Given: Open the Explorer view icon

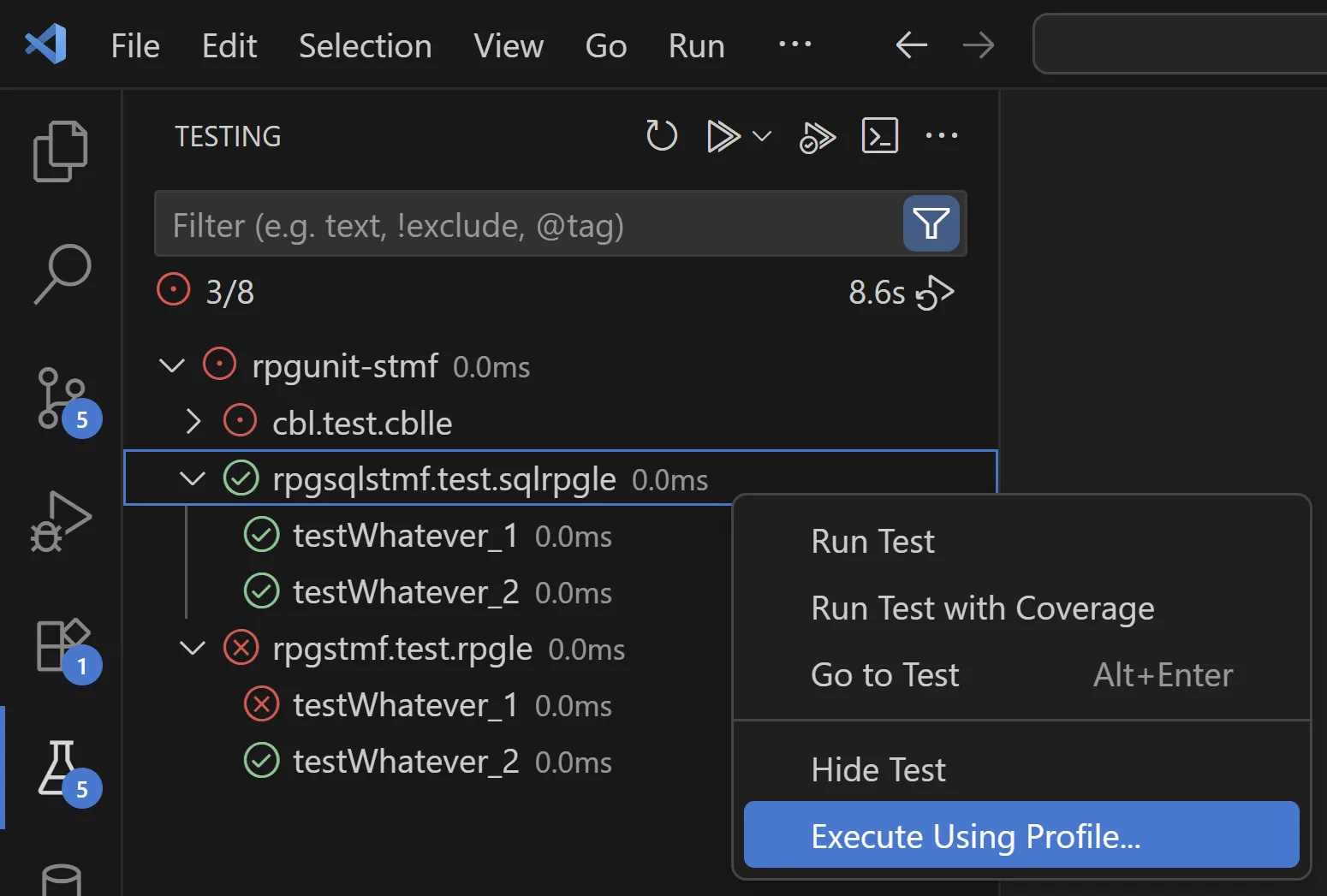Looking at the screenshot, I should click(x=60, y=151).
